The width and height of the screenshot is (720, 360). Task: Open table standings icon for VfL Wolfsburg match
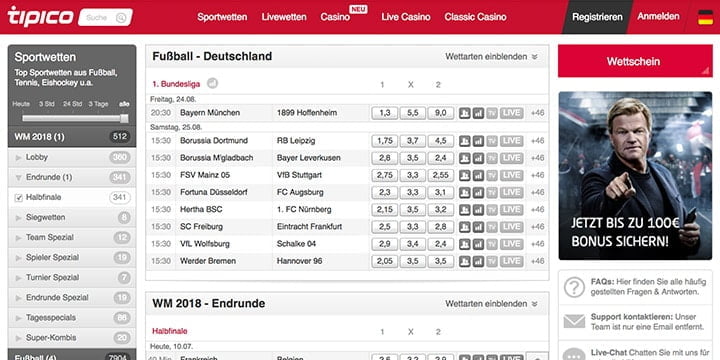coord(465,244)
